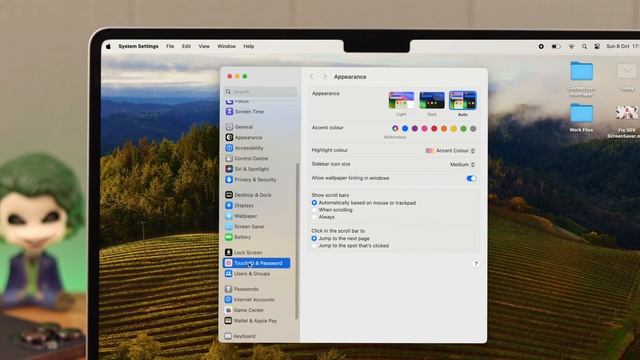Go forward with the right chevron
The image size is (640, 360).
point(324,77)
